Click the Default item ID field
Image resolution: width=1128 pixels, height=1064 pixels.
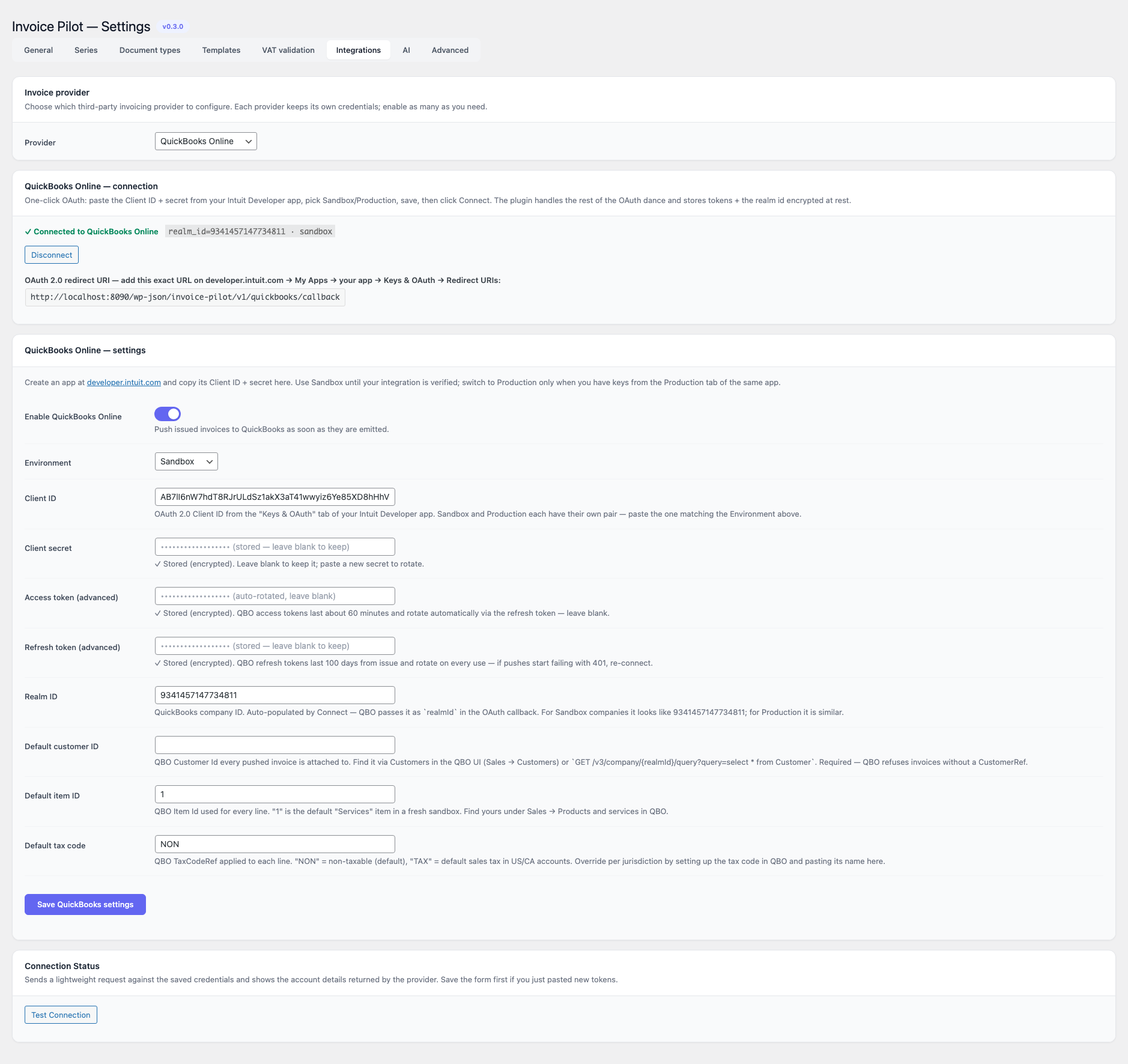[275, 794]
